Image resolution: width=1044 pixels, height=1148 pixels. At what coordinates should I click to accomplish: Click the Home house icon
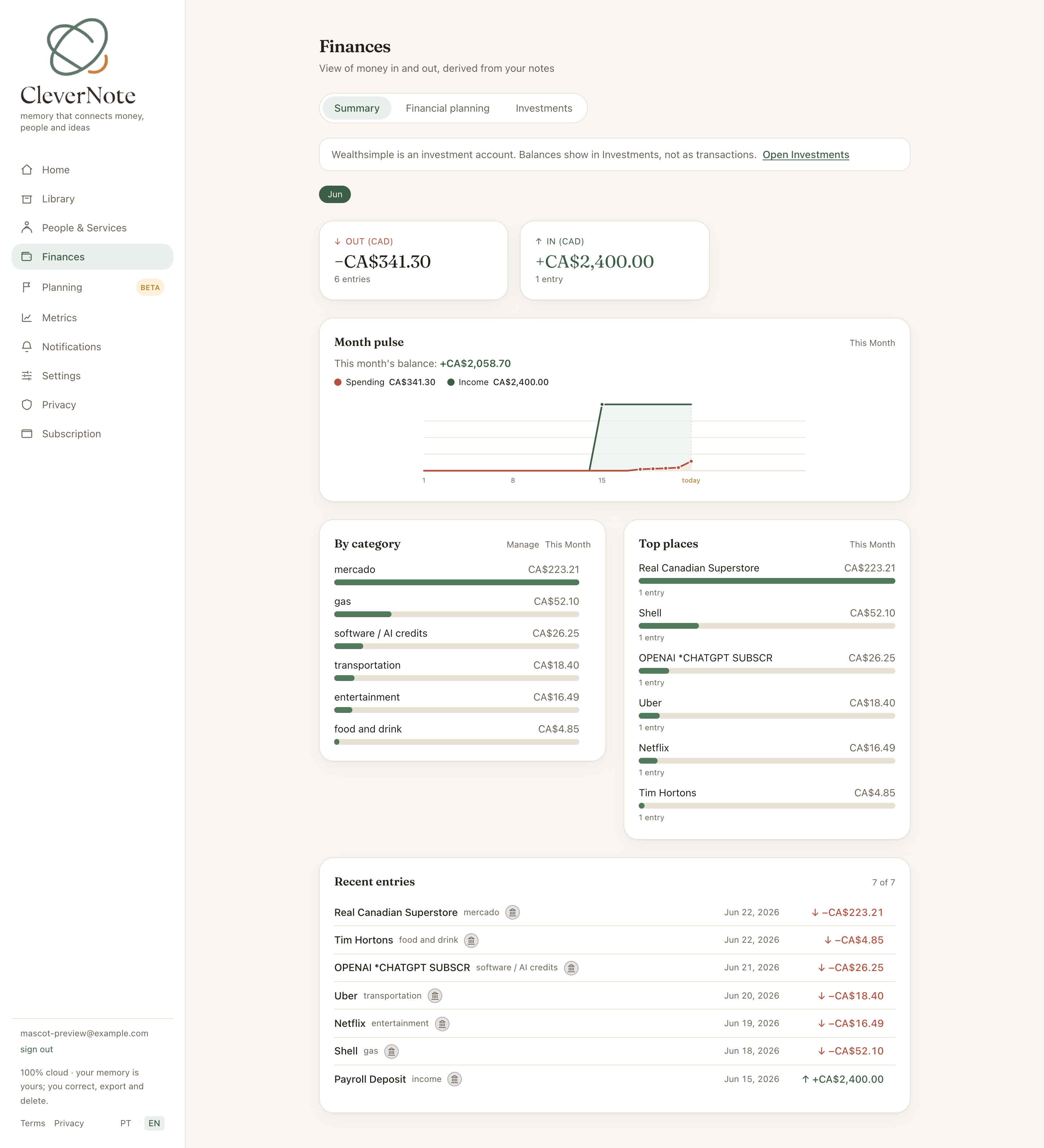[x=27, y=170]
